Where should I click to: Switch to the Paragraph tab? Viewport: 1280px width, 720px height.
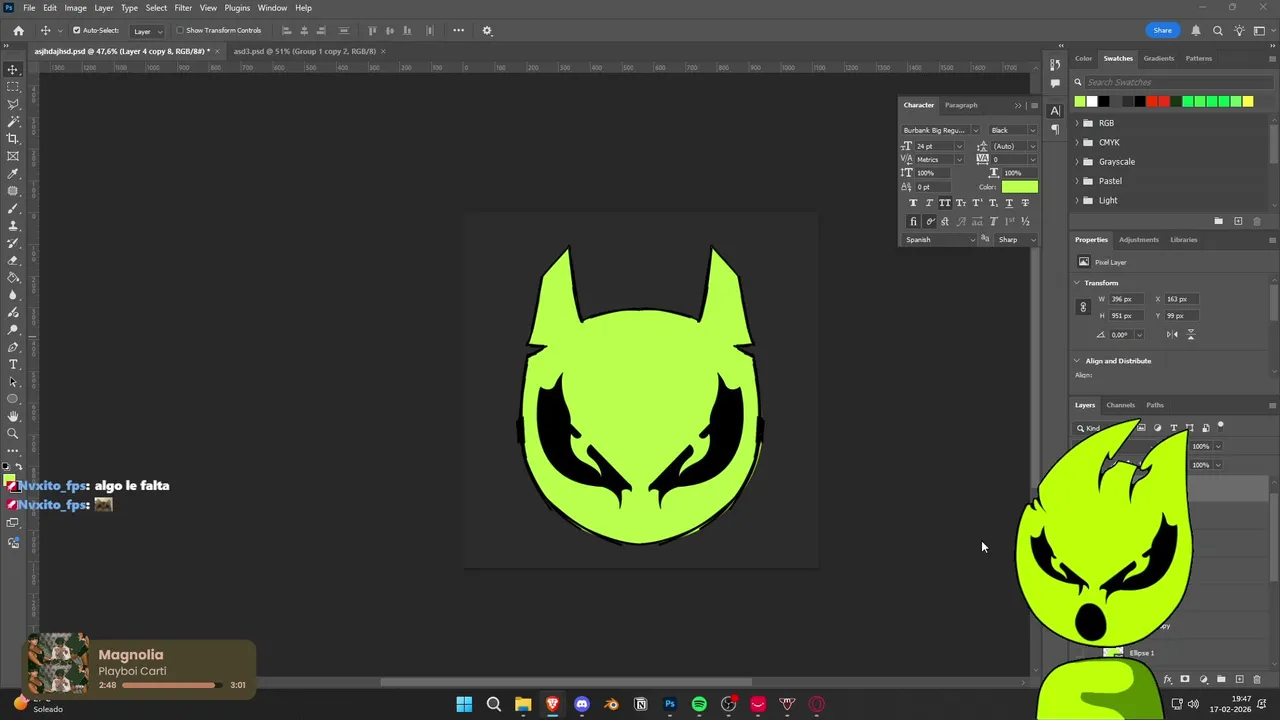(961, 105)
